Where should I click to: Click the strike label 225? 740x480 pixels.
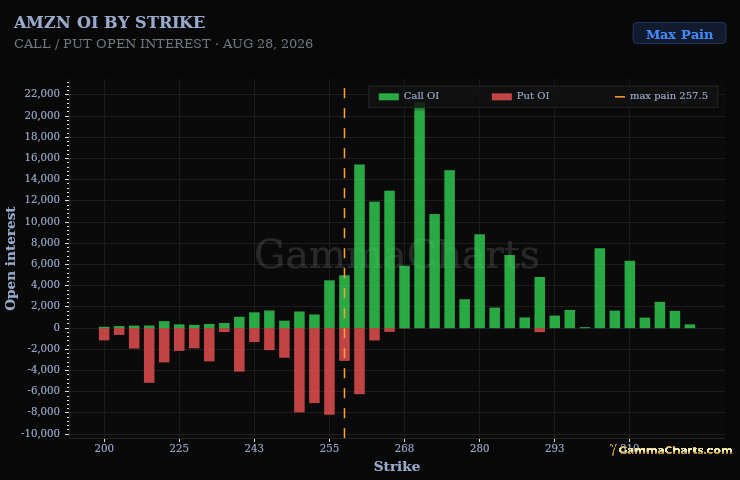[x=179, y=448]
